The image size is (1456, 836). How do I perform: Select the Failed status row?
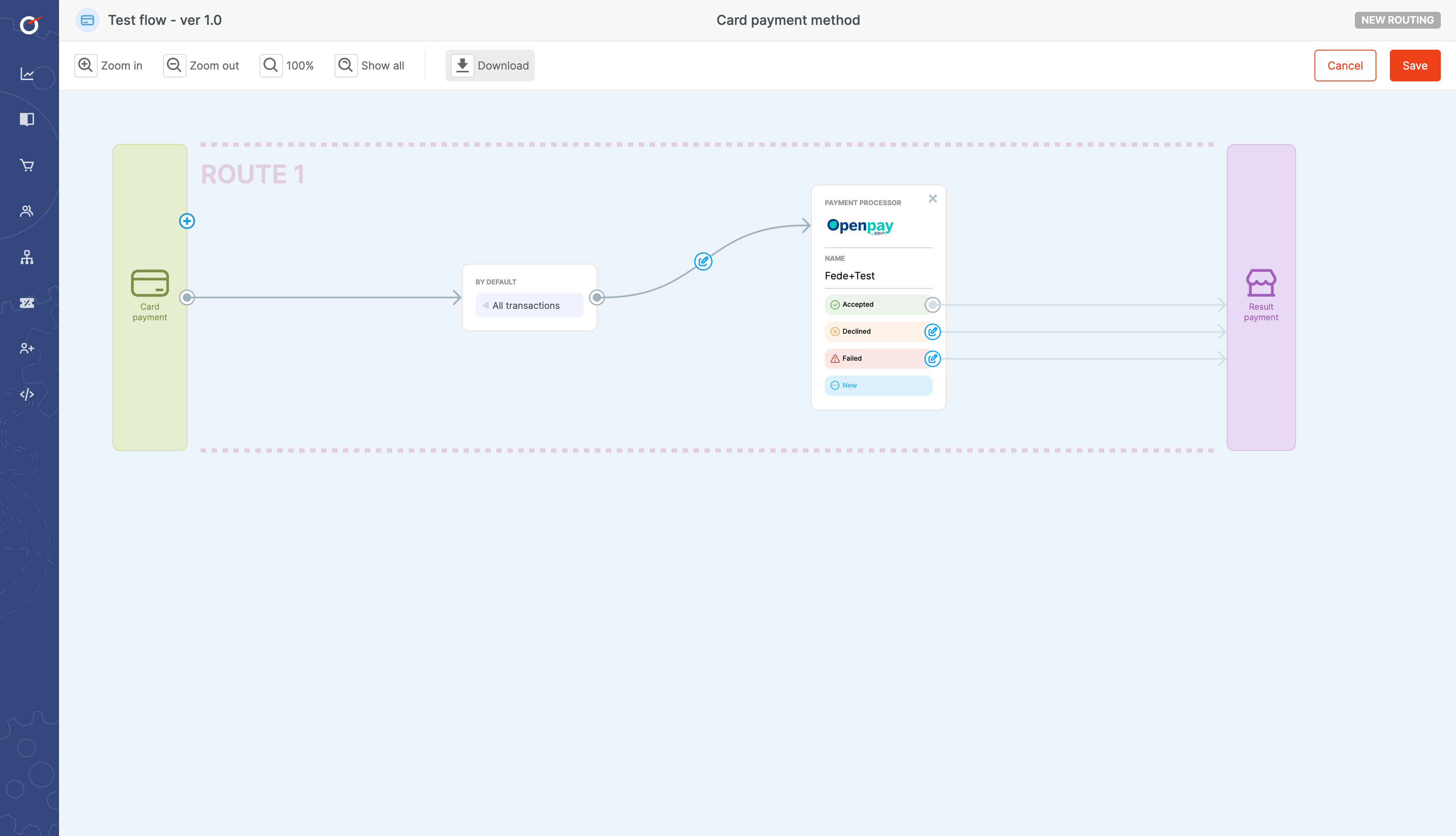(x=878, y=359)
